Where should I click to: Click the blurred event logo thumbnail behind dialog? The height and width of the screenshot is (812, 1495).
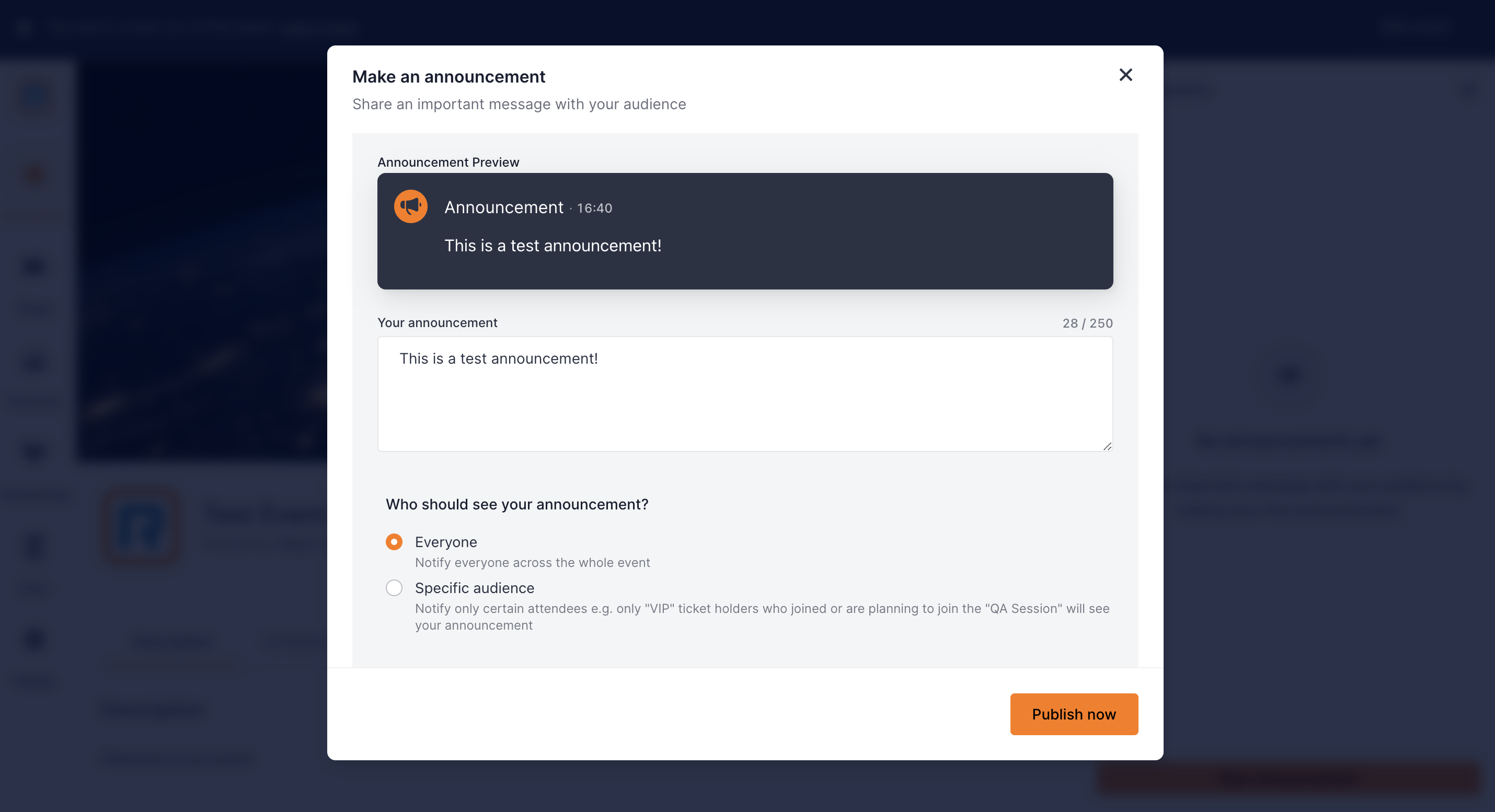[141, 526]
